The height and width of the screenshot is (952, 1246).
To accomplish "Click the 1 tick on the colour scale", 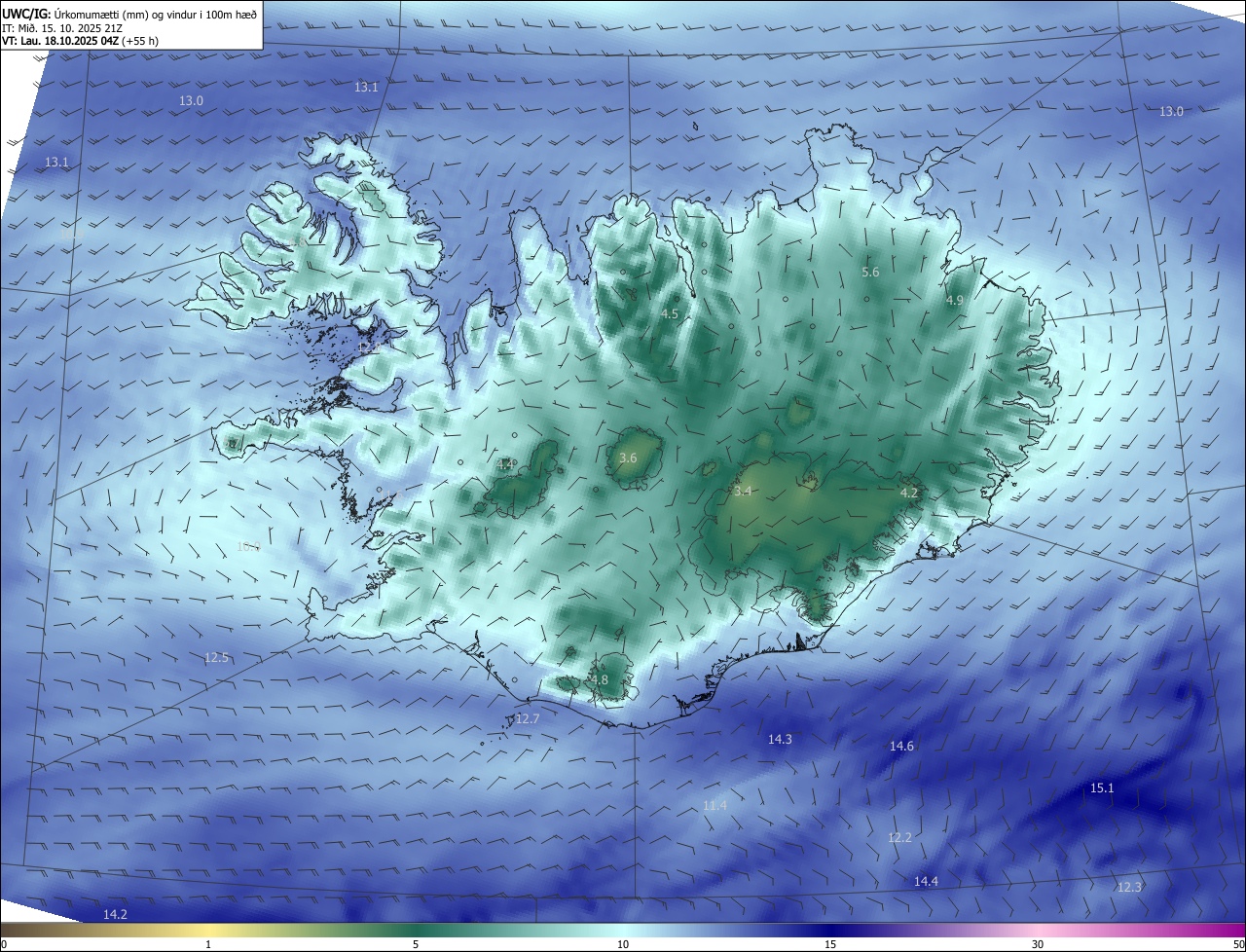I will 208,944.
